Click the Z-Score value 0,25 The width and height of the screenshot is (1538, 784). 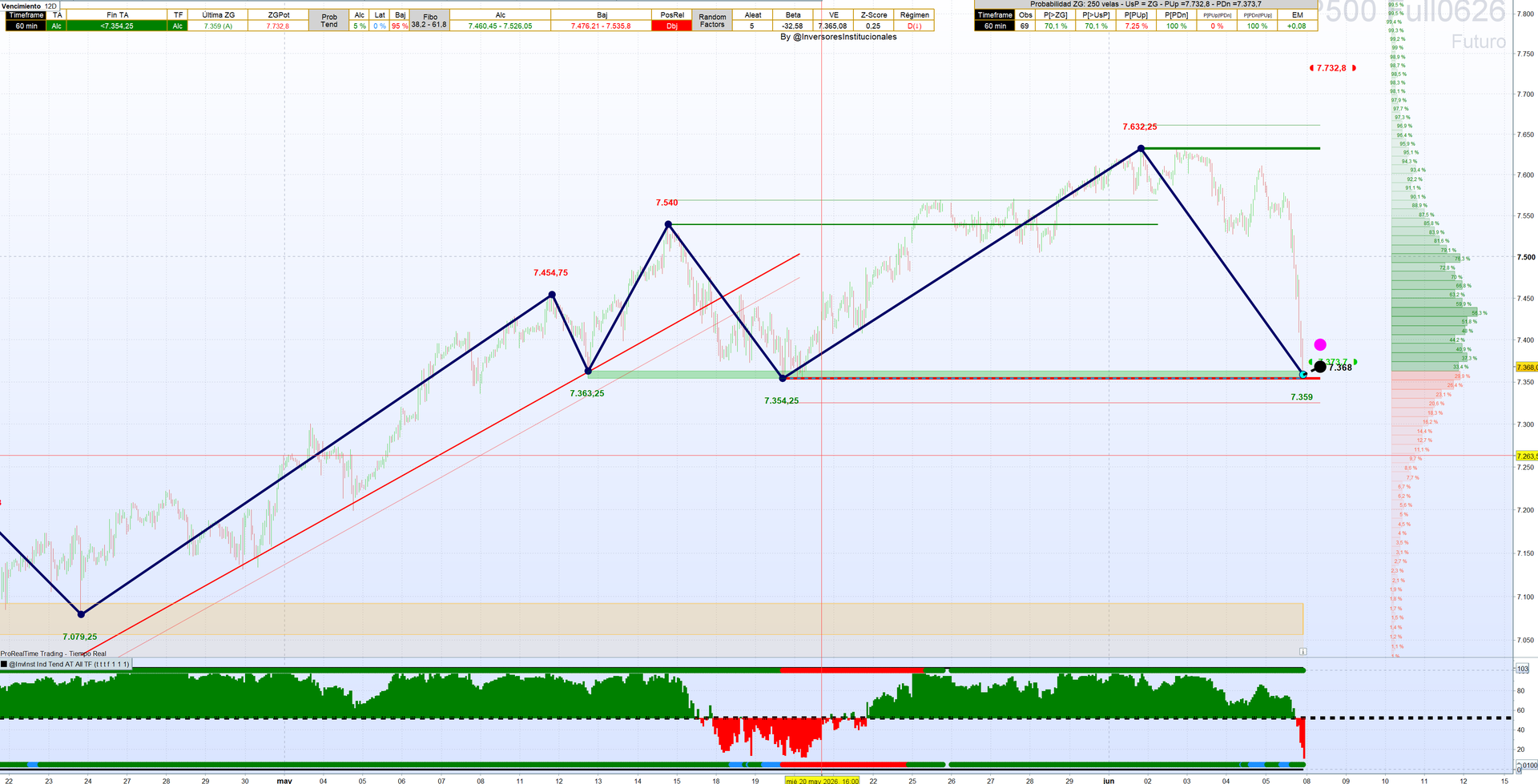coord(873,26)
